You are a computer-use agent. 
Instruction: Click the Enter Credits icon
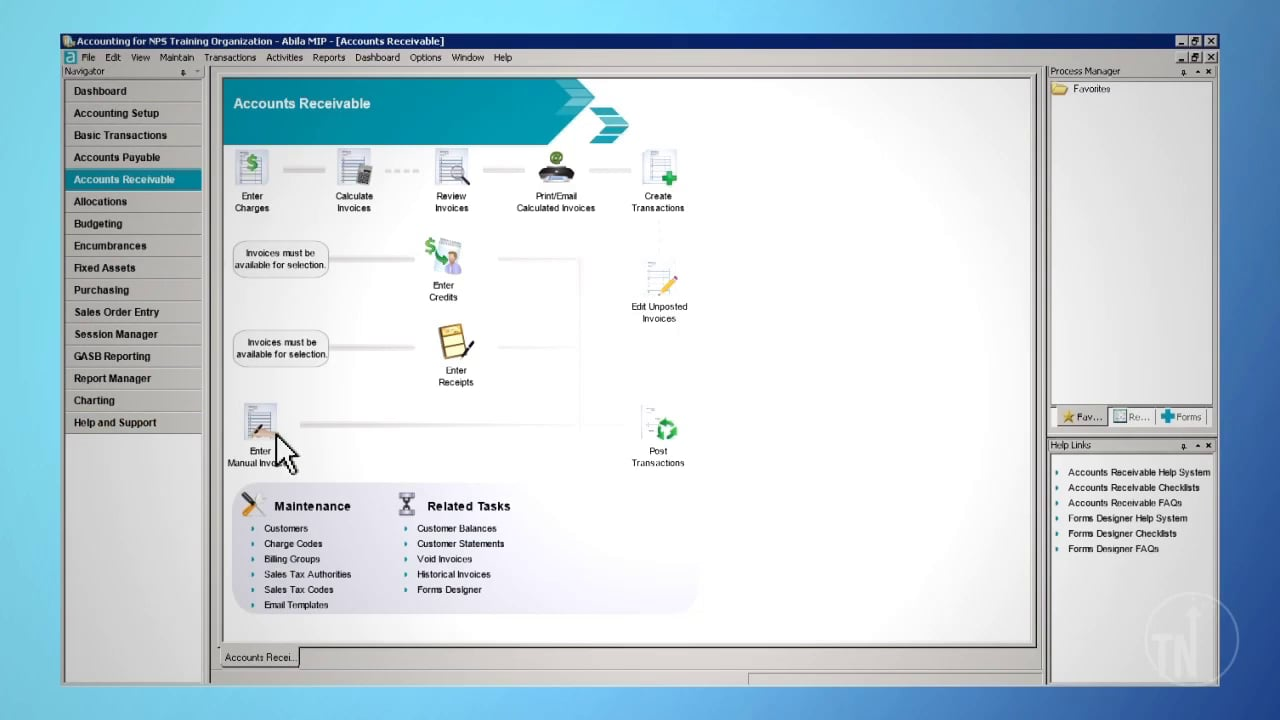click(x=443, y=257)
